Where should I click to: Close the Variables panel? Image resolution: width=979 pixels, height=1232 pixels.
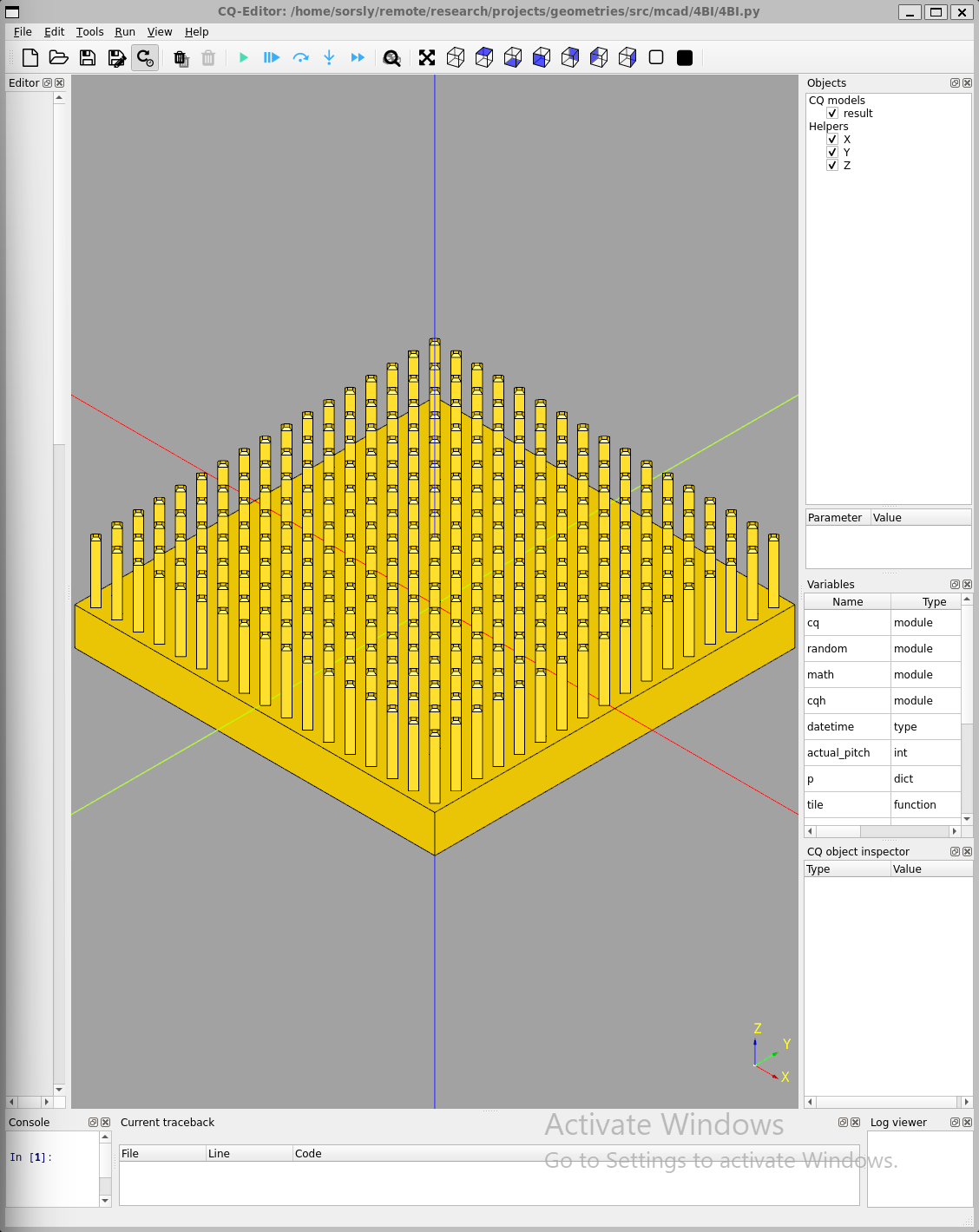tap(967, 585)
